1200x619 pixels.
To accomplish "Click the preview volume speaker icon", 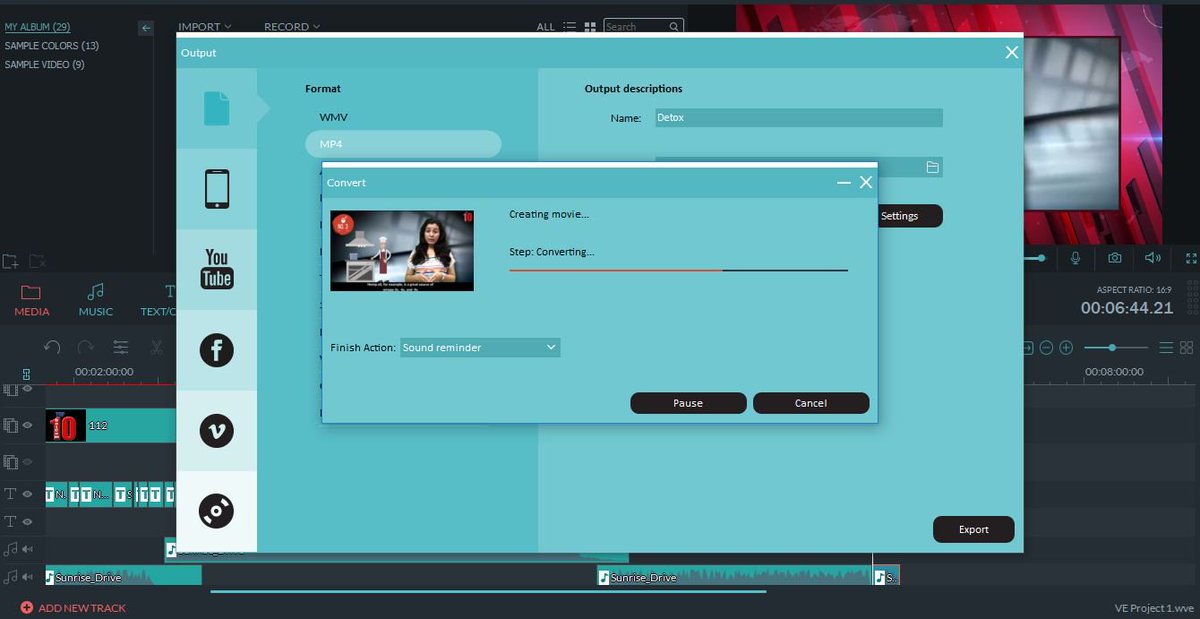I will click(1153, 258).
